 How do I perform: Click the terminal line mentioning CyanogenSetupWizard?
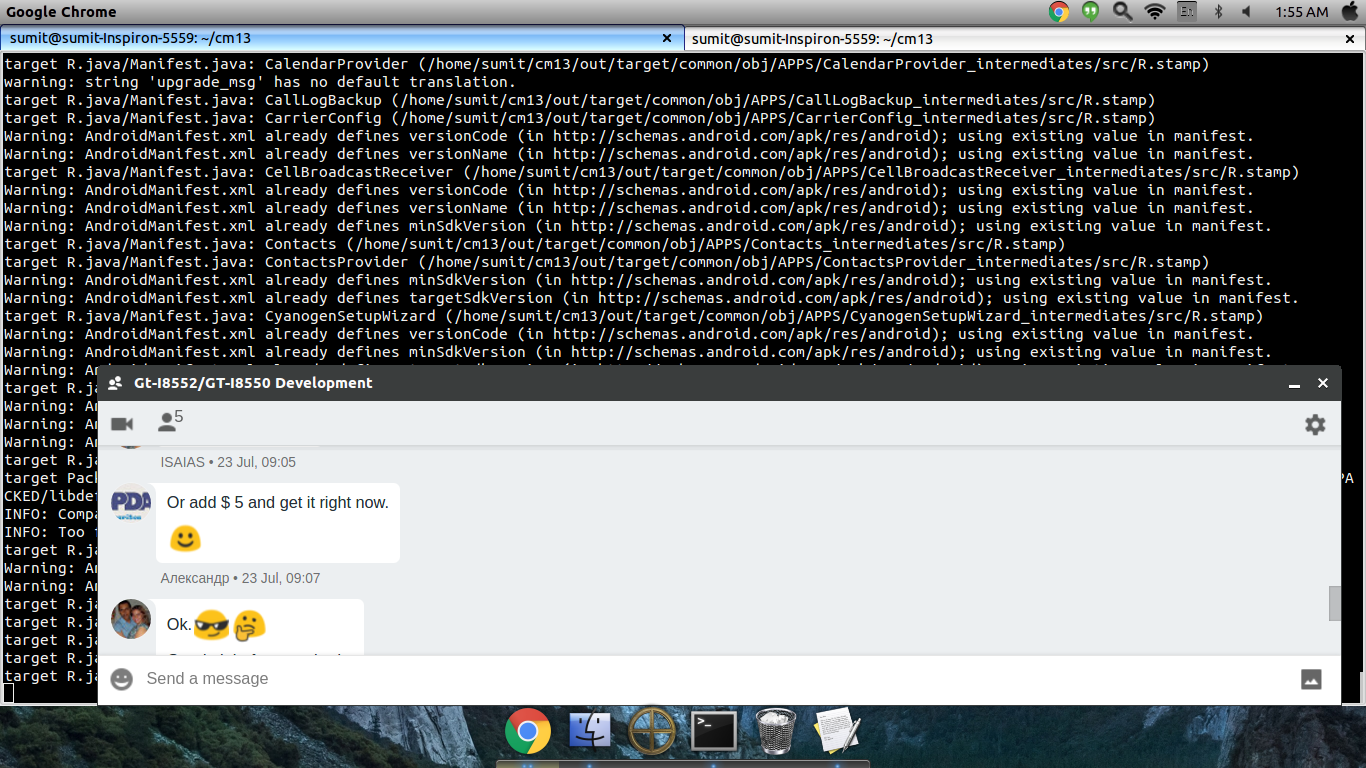click(634, 316)
